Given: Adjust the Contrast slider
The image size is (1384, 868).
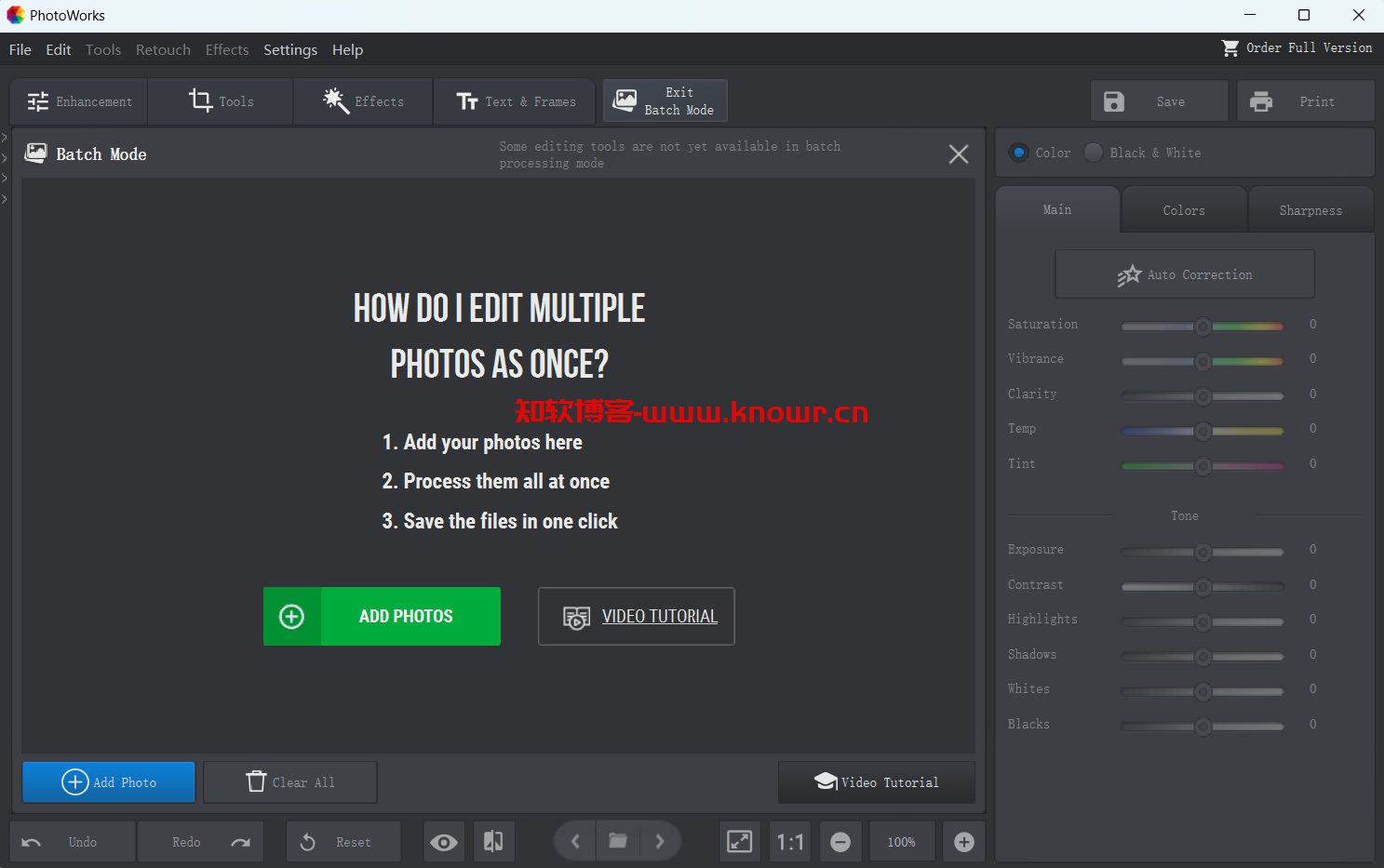Looking at the screenshot, I should [x=1203, y=586].
